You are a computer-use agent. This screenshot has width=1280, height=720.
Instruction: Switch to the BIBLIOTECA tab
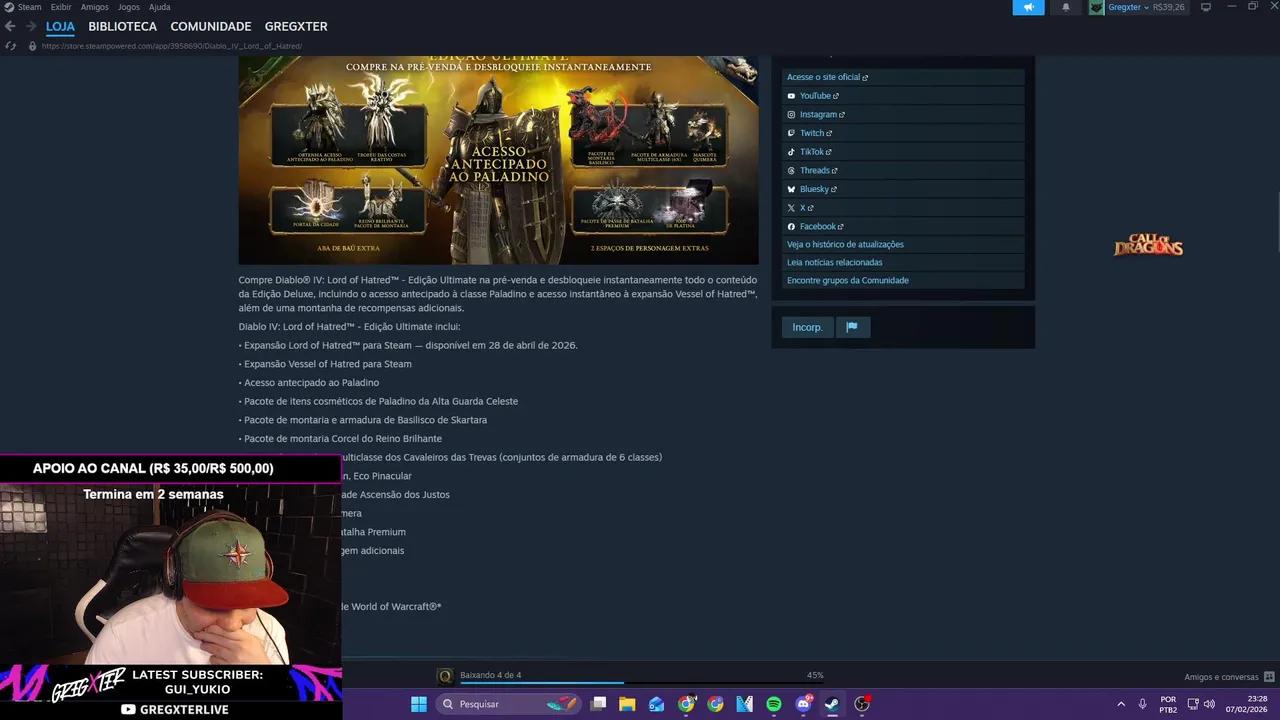122,26
